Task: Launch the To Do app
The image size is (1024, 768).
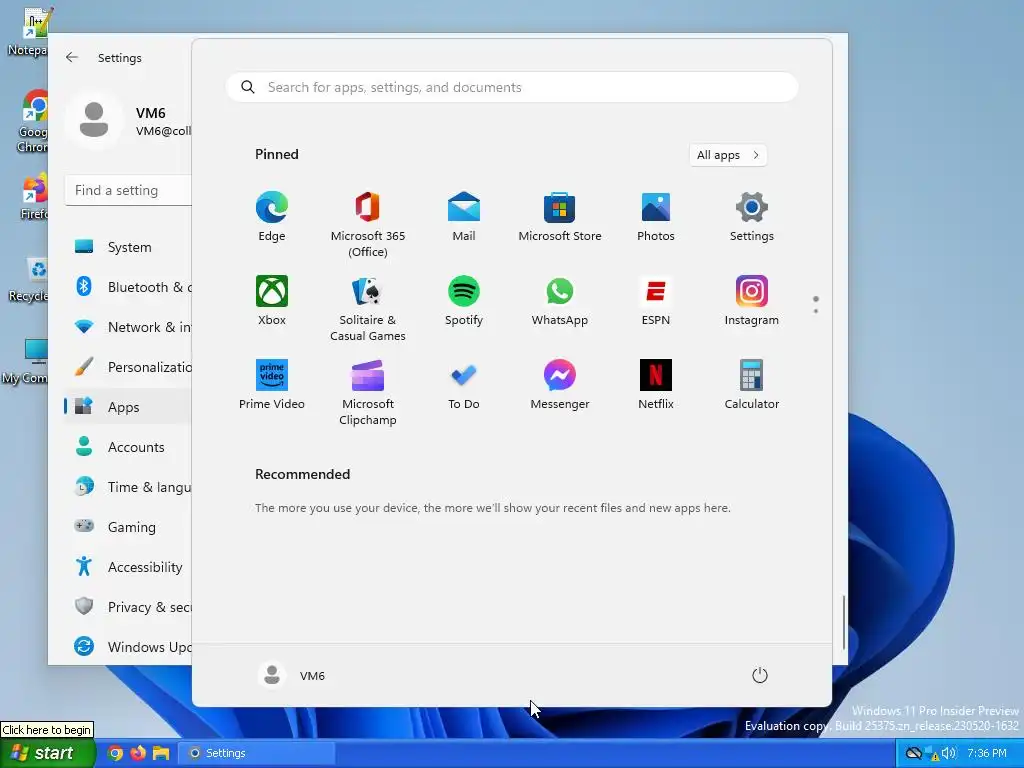Action: click(464, 385)
